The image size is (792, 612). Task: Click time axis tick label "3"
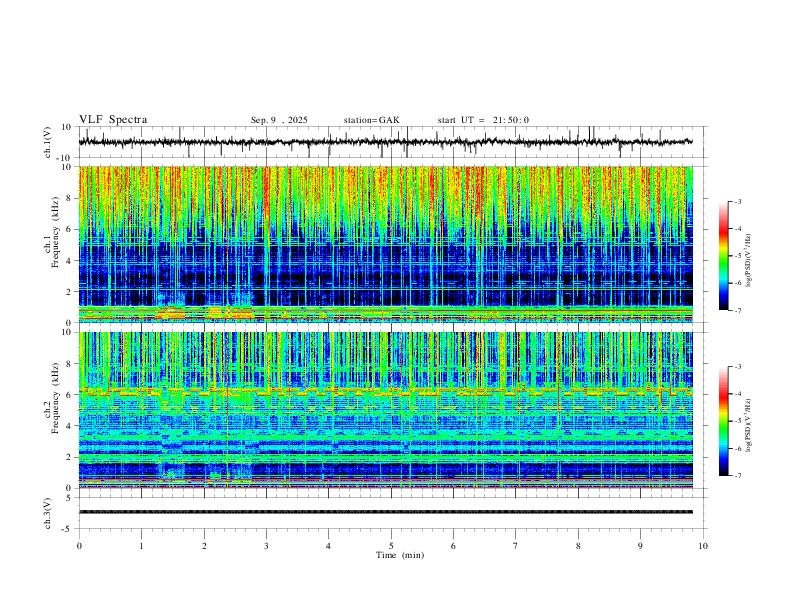coord(266,546)
